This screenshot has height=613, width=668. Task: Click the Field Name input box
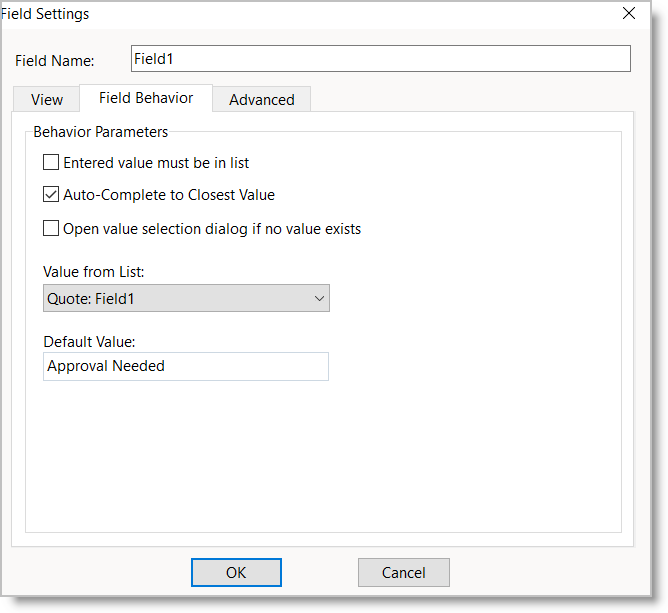(380, 59)
